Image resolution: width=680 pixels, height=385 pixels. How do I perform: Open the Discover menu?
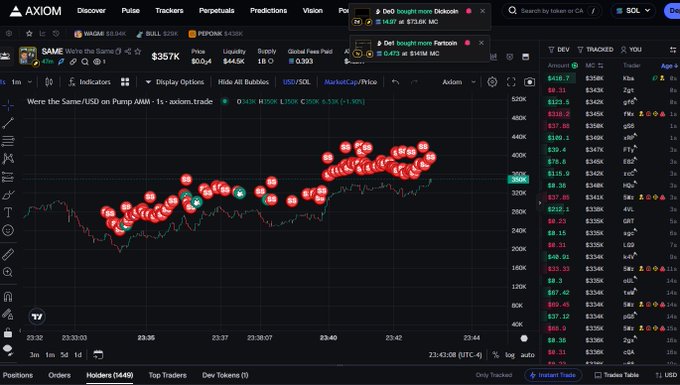(x=91, y=11)
